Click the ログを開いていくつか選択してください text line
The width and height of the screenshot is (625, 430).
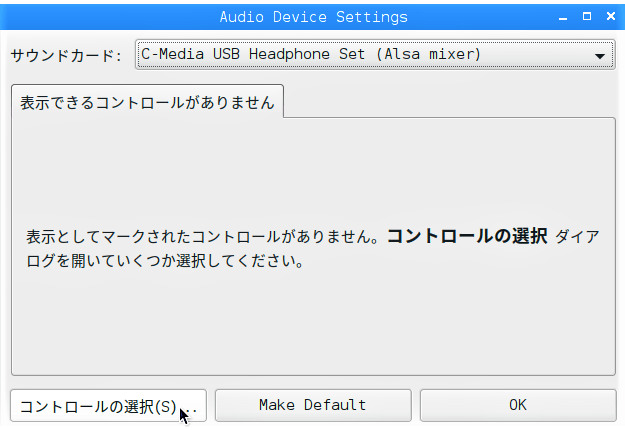[165, 261]
